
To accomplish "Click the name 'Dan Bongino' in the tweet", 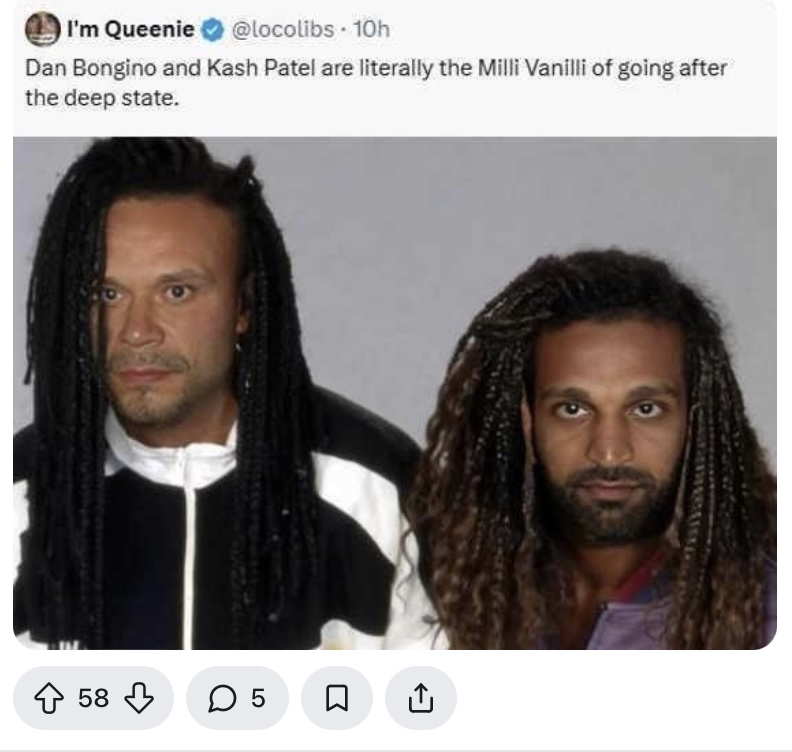I will [x=91, y=68].
